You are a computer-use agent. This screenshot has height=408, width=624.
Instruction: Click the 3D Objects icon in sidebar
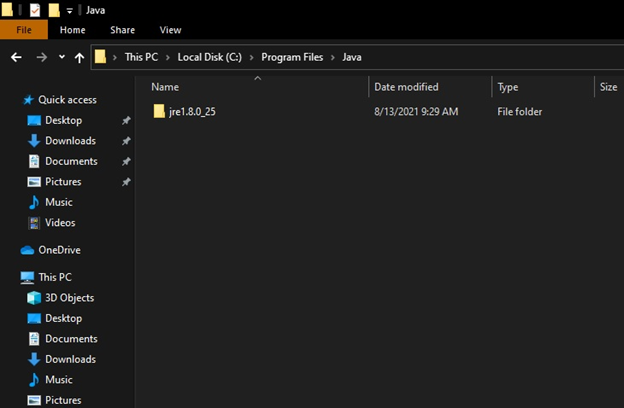(x=34, y=298)
